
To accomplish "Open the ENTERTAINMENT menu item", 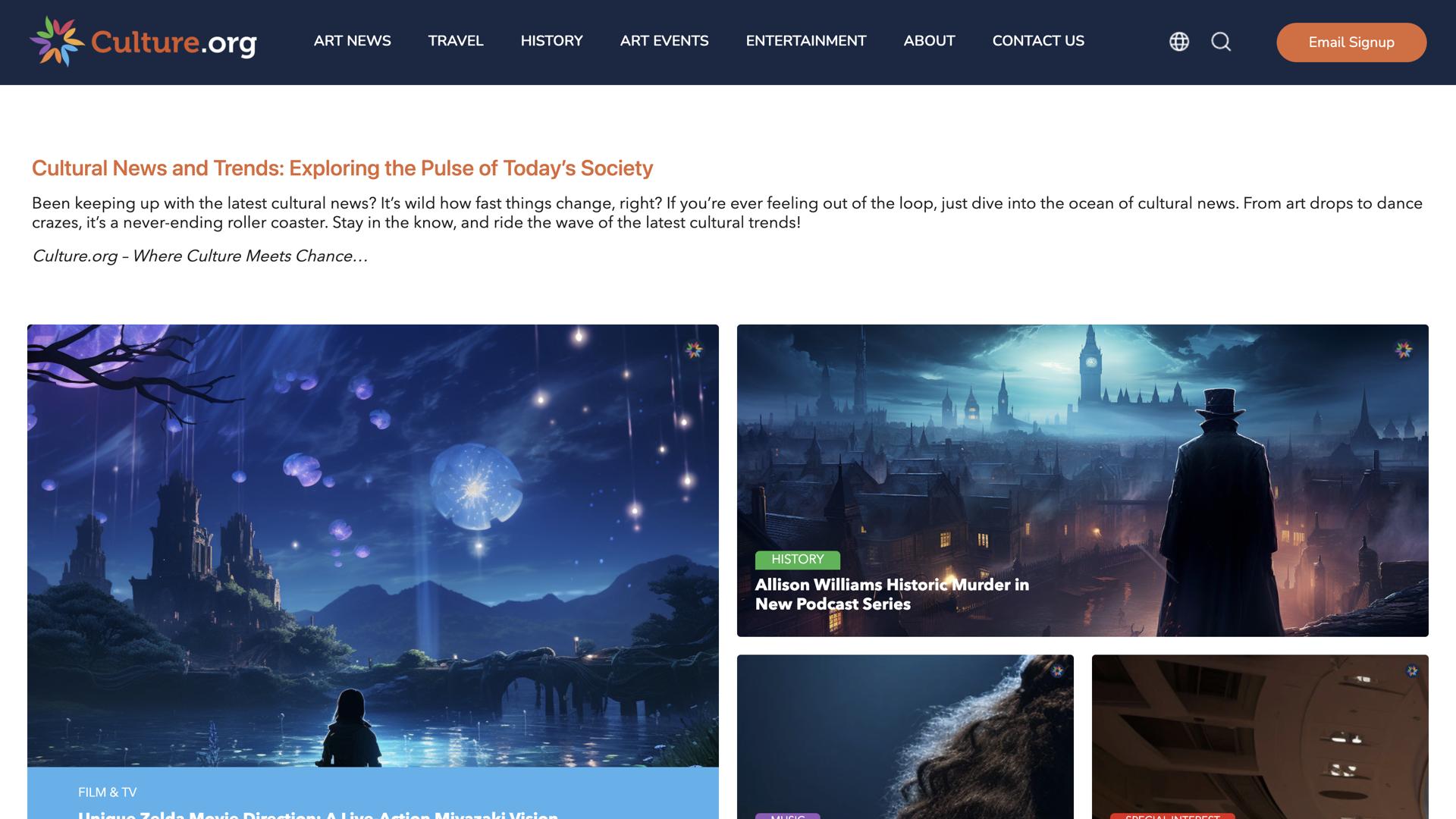I will coord(806,41).
